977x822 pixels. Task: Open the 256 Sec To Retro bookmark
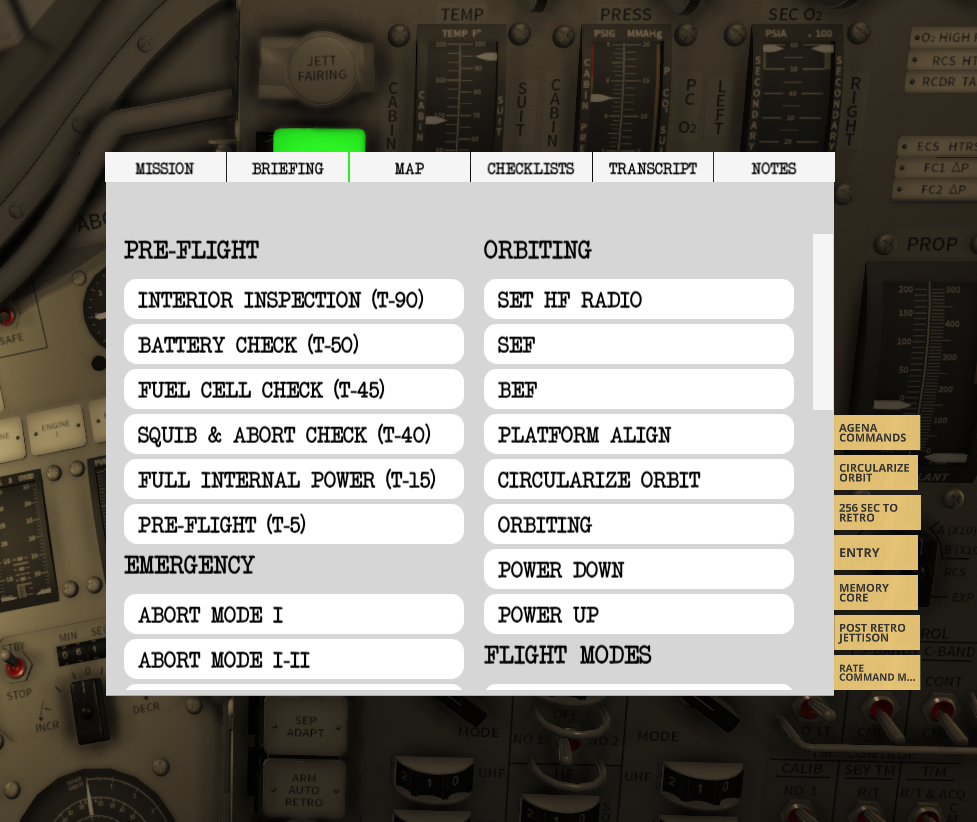[x=877, y=512]
